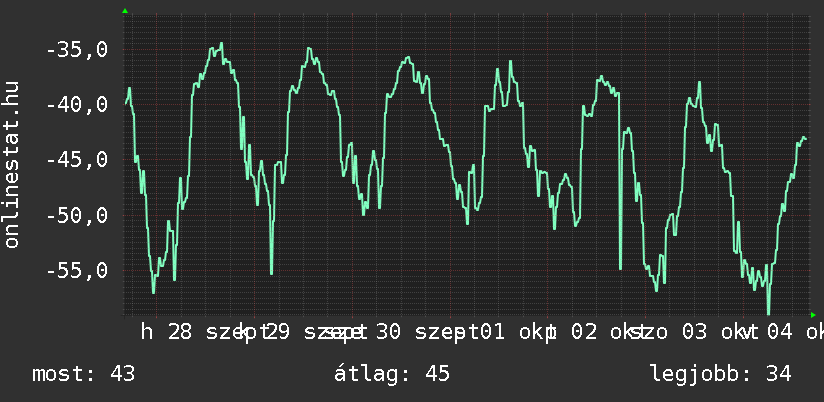Click the 'átlag: 45' value

tap(392, 374)
